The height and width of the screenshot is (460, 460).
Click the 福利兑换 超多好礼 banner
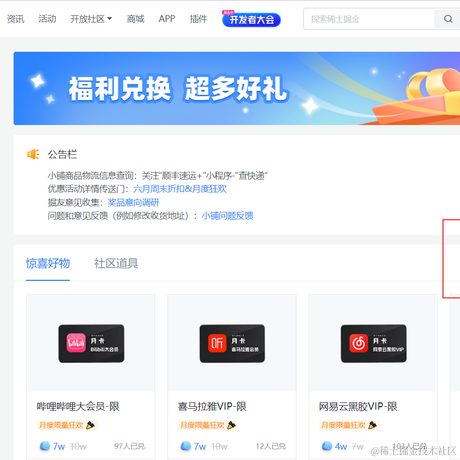[x=237, y=88]
